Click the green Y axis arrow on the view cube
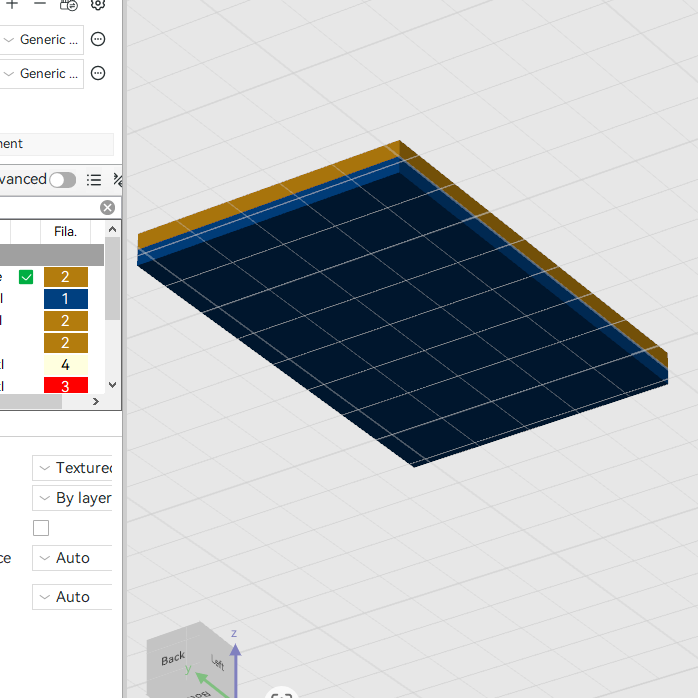Image resolution: width=698 pixels, height=698 pixels. tap(201, 678)
